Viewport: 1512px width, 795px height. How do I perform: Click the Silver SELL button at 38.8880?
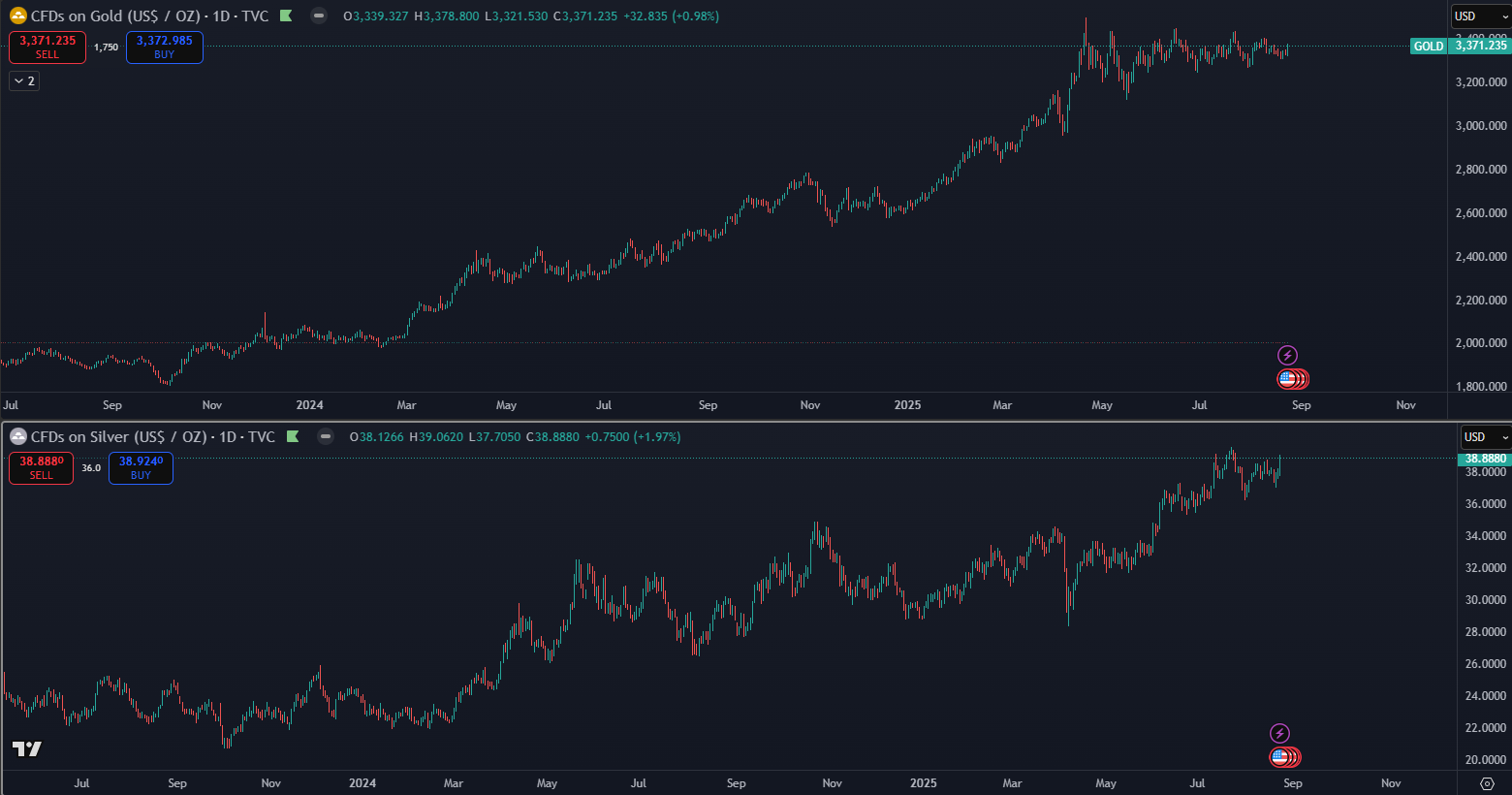(x=41, y=468)
